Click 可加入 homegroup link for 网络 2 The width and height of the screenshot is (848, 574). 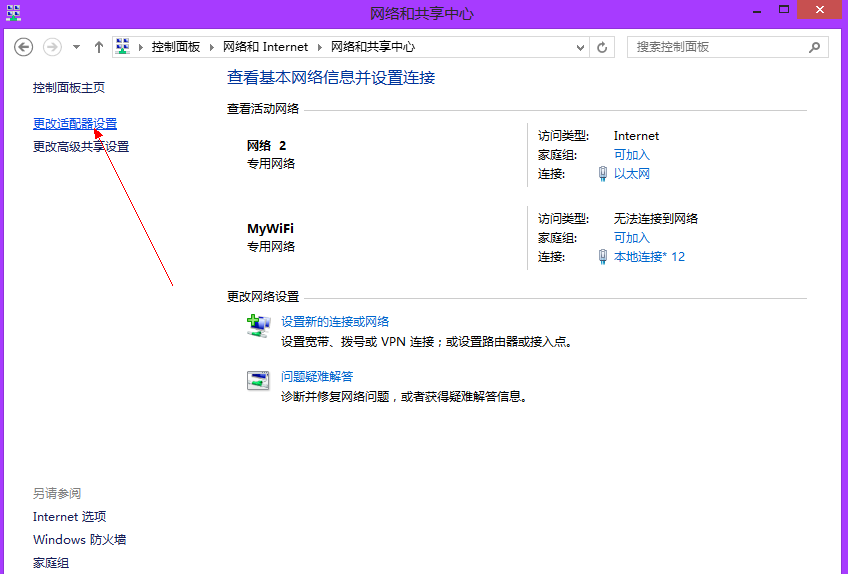point(631,155)
